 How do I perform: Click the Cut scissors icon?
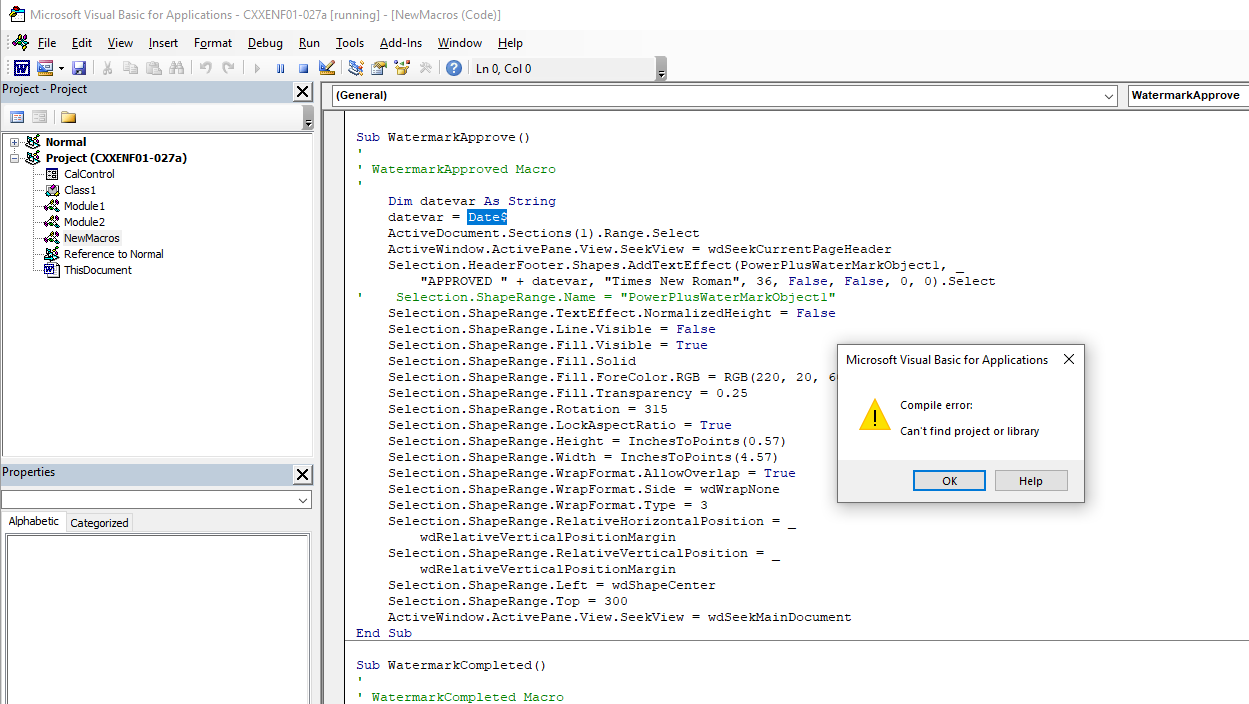[108, 68]
